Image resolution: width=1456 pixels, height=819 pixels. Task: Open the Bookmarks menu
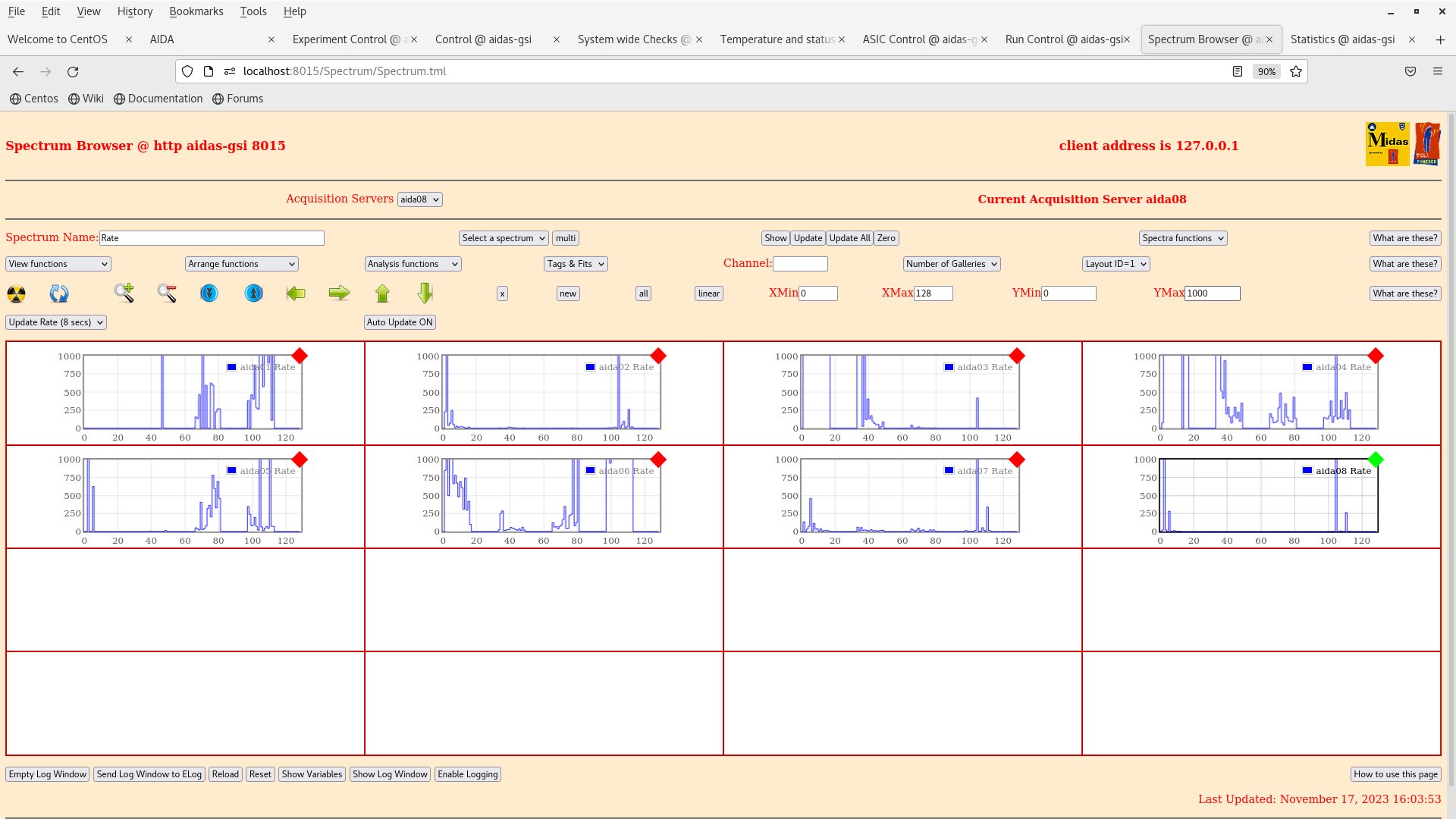coord(196,11)
